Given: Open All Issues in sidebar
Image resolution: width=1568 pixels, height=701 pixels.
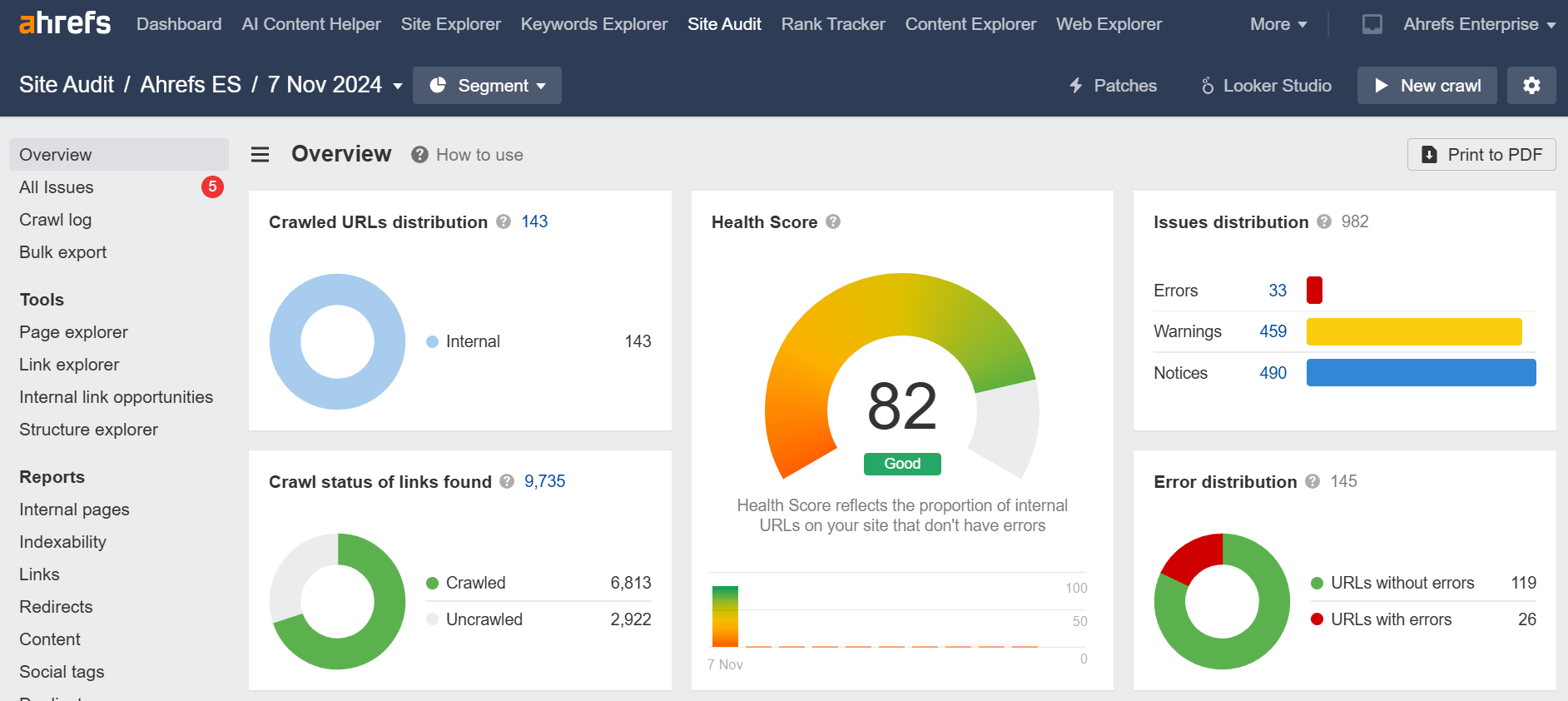Looking at the screenshot, I should pyautogui.click(x=57, y=187).
